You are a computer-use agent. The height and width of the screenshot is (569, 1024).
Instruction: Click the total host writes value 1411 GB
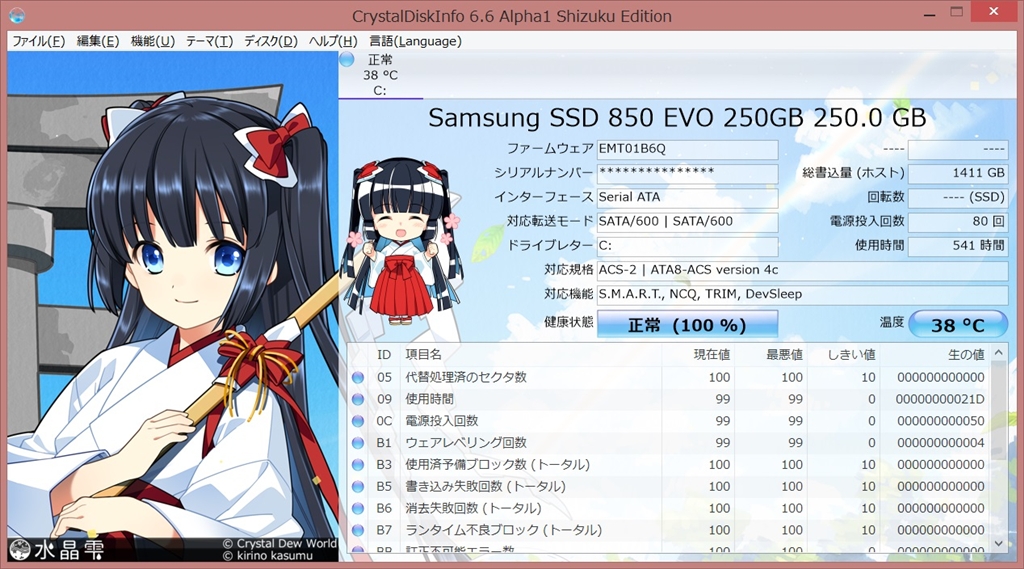pyautogui.click(x=958, y=173)
